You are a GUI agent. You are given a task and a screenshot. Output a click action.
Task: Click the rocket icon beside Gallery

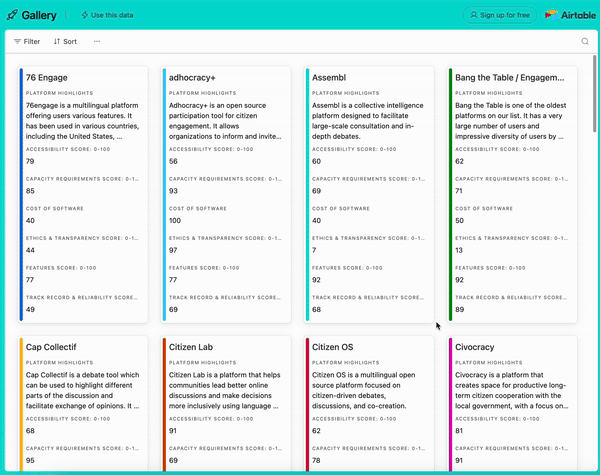12,15
